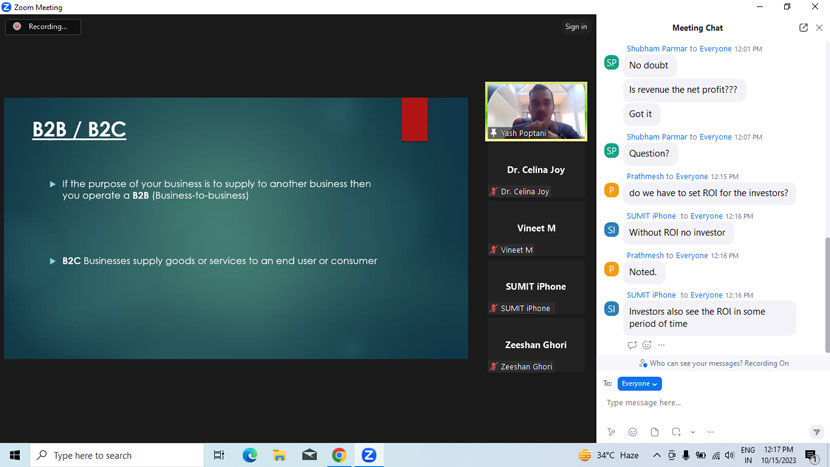The height and width of the screenshot is (467, 830).
Task: Expand the Everyone recipient dropdown
Action: click(639, 384)
